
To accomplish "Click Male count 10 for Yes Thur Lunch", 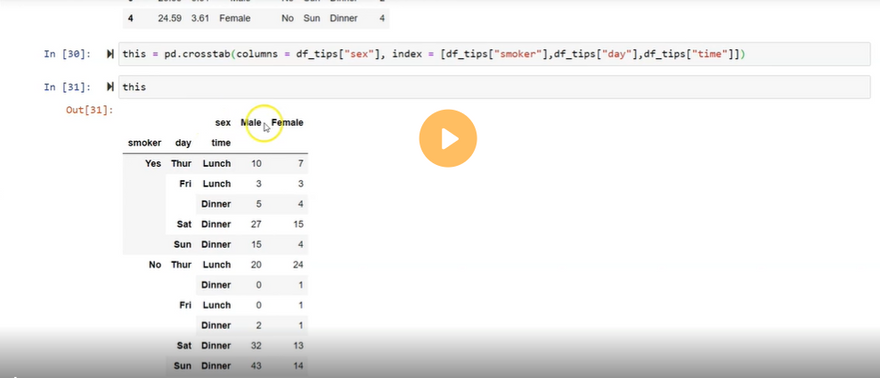I will [256, 164].
